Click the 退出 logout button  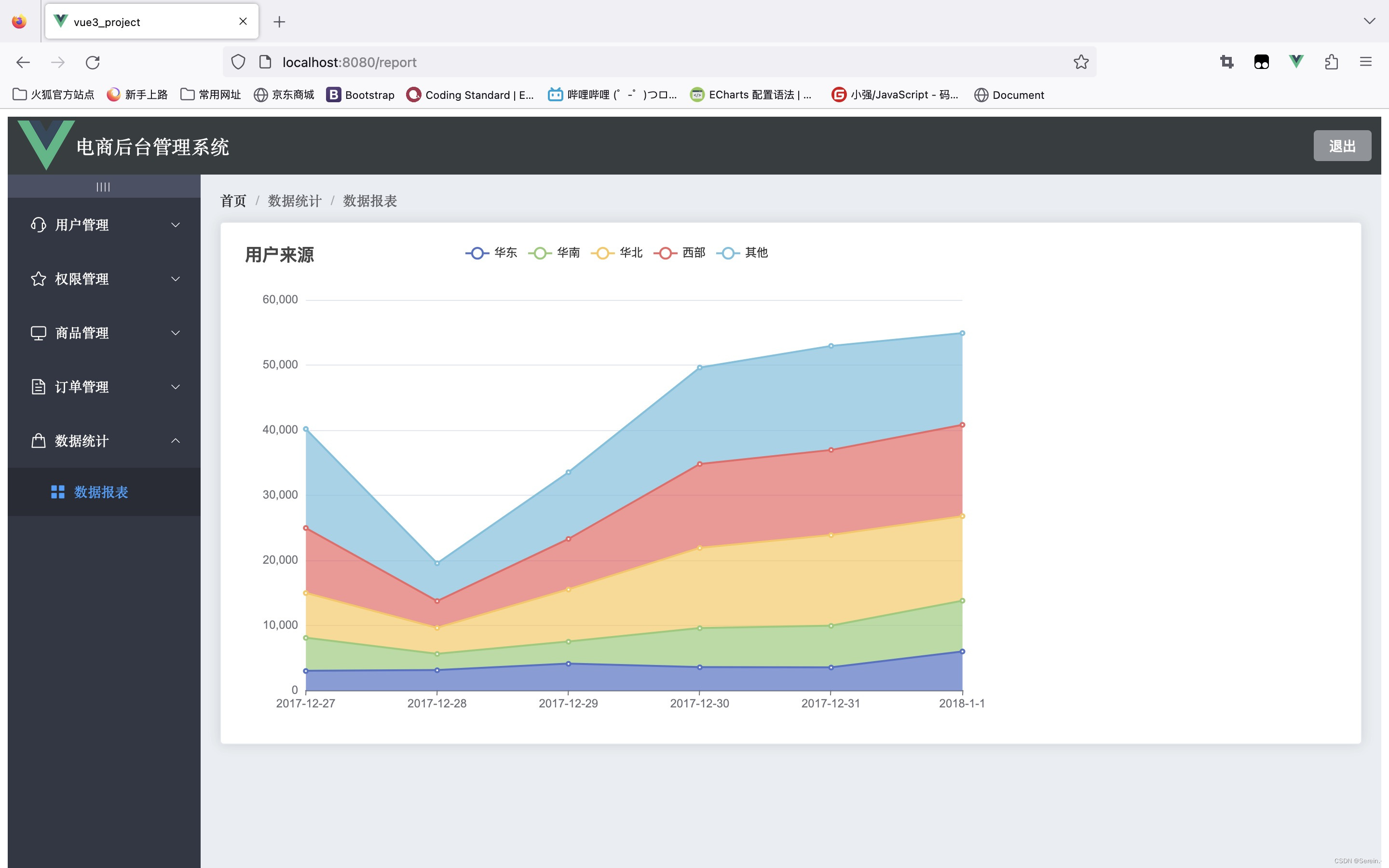(1342, 146)
